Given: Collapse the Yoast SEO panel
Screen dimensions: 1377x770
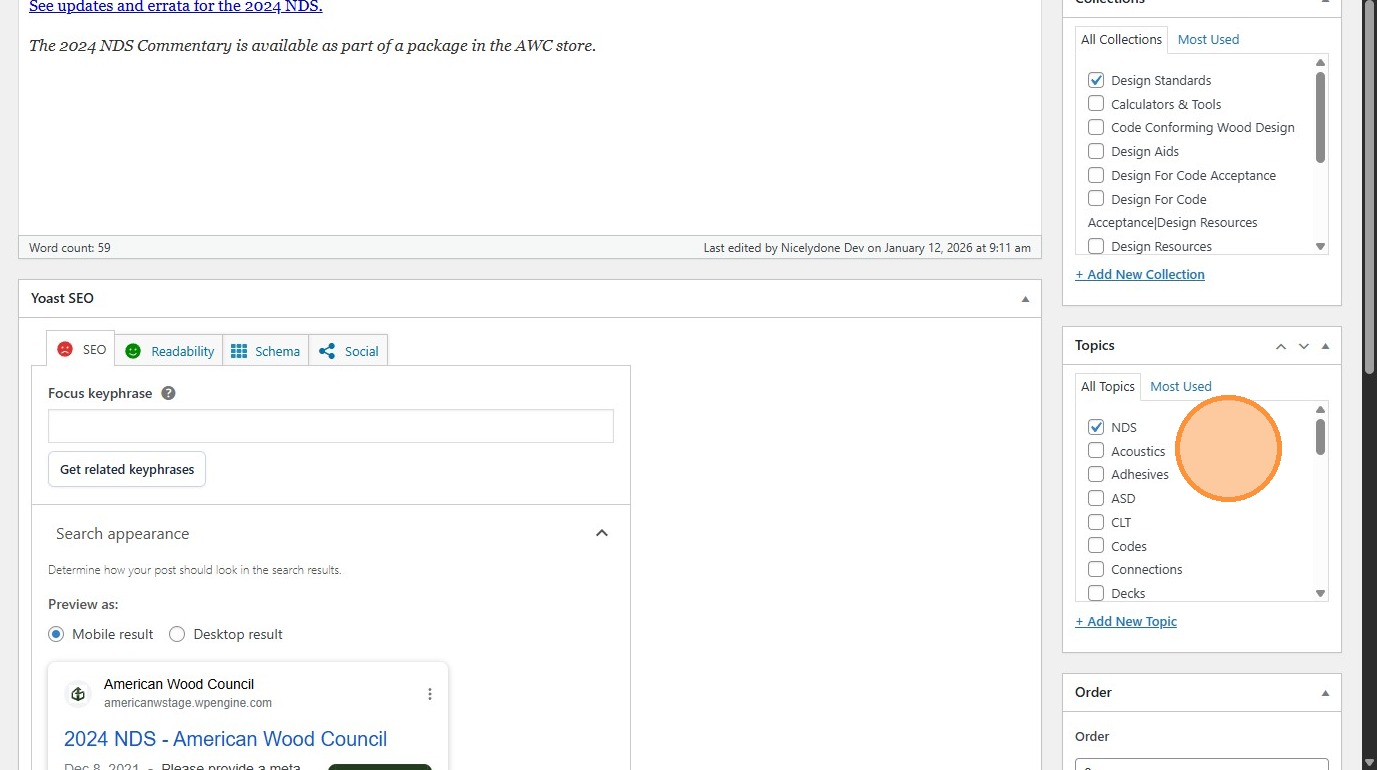Looking at the screenshot, I should (1025, 299).
